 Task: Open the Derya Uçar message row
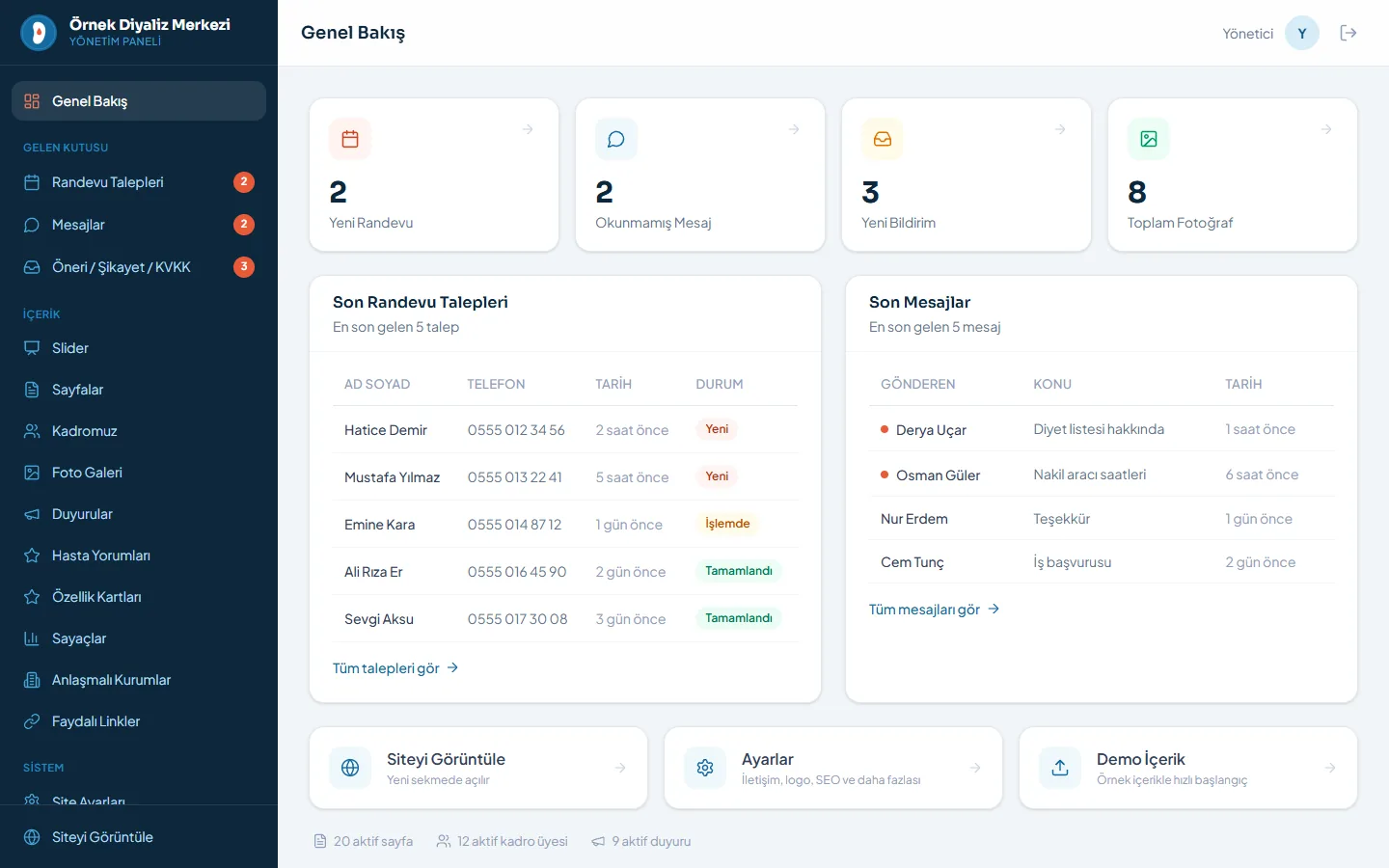click(1102, 429)
